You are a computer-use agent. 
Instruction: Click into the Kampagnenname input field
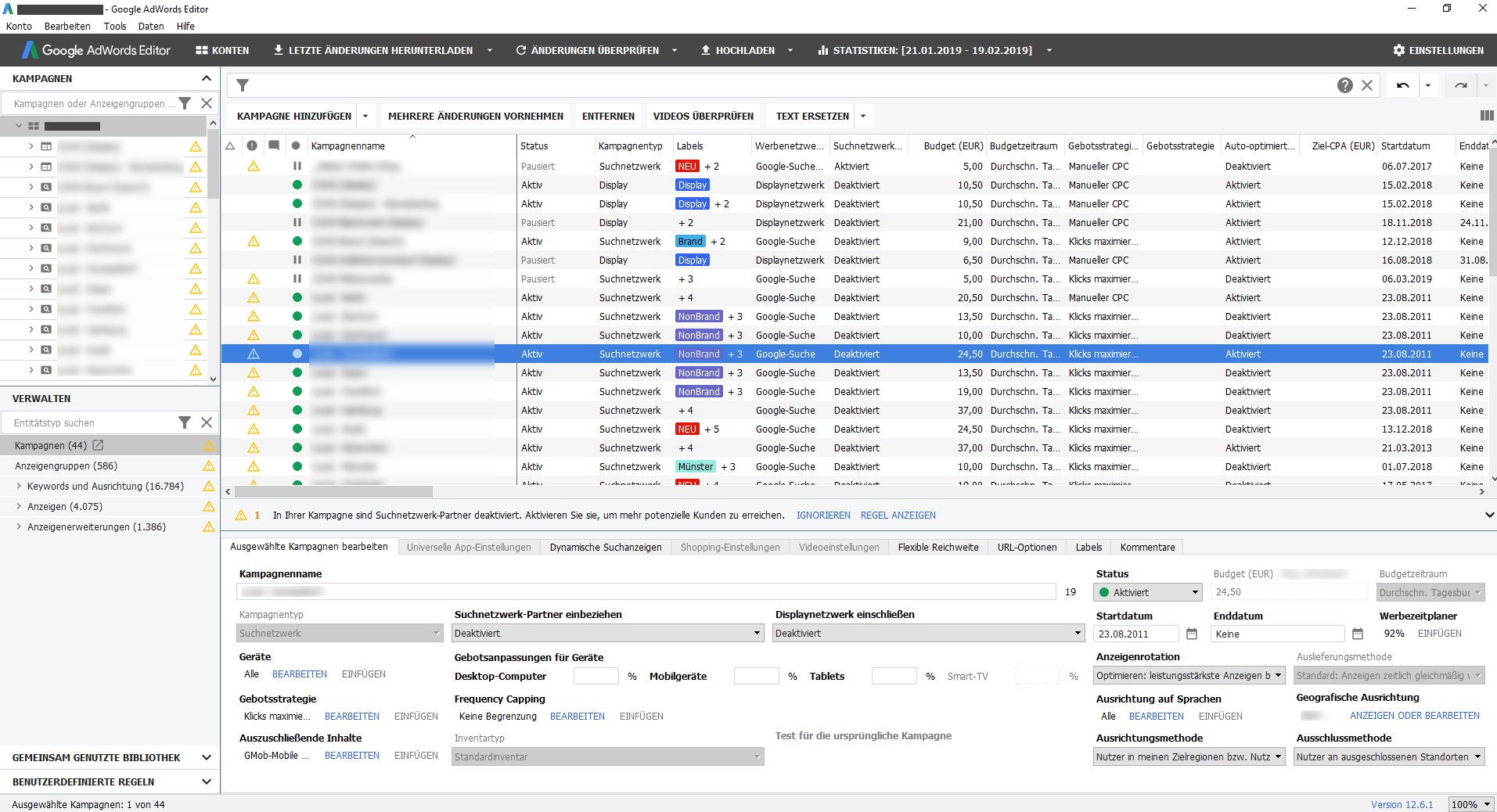pyautogui.click(x=646, y=591)
